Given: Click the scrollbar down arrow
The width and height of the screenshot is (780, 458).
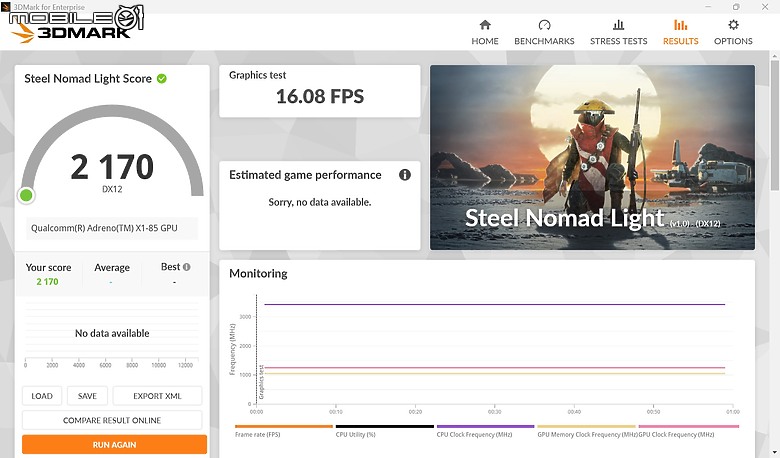Looking at the screenshot, I should [x=775, y=453].
